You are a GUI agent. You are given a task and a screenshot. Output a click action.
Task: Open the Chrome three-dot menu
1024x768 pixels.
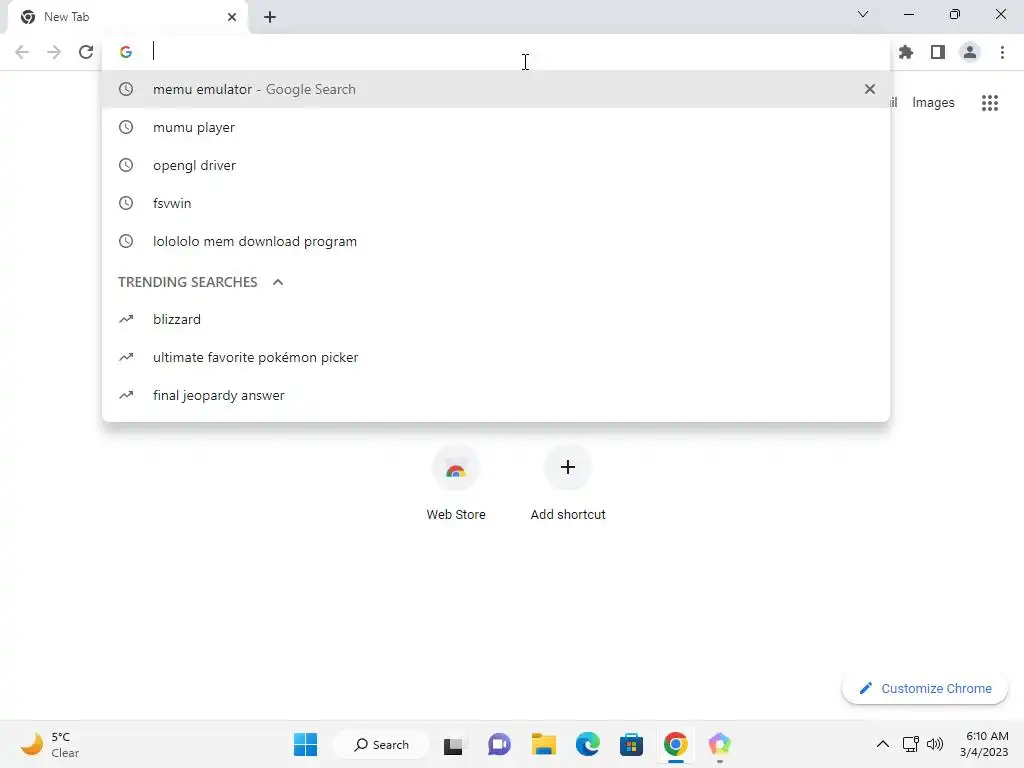1002,52
